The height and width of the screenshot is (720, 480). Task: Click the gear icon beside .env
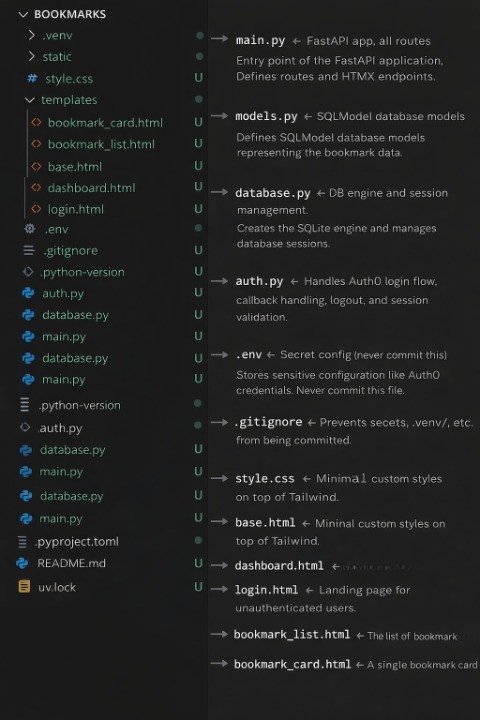[30, 228]
